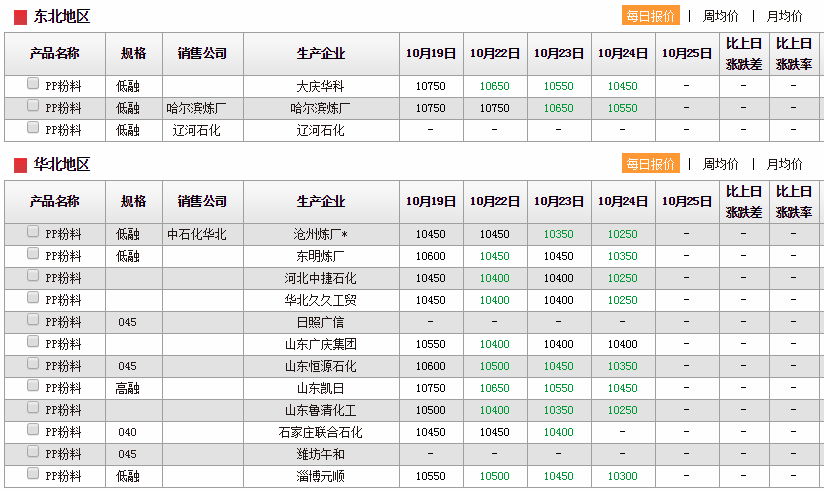Click 大庆华科 10月22日 price 10650

495,86
